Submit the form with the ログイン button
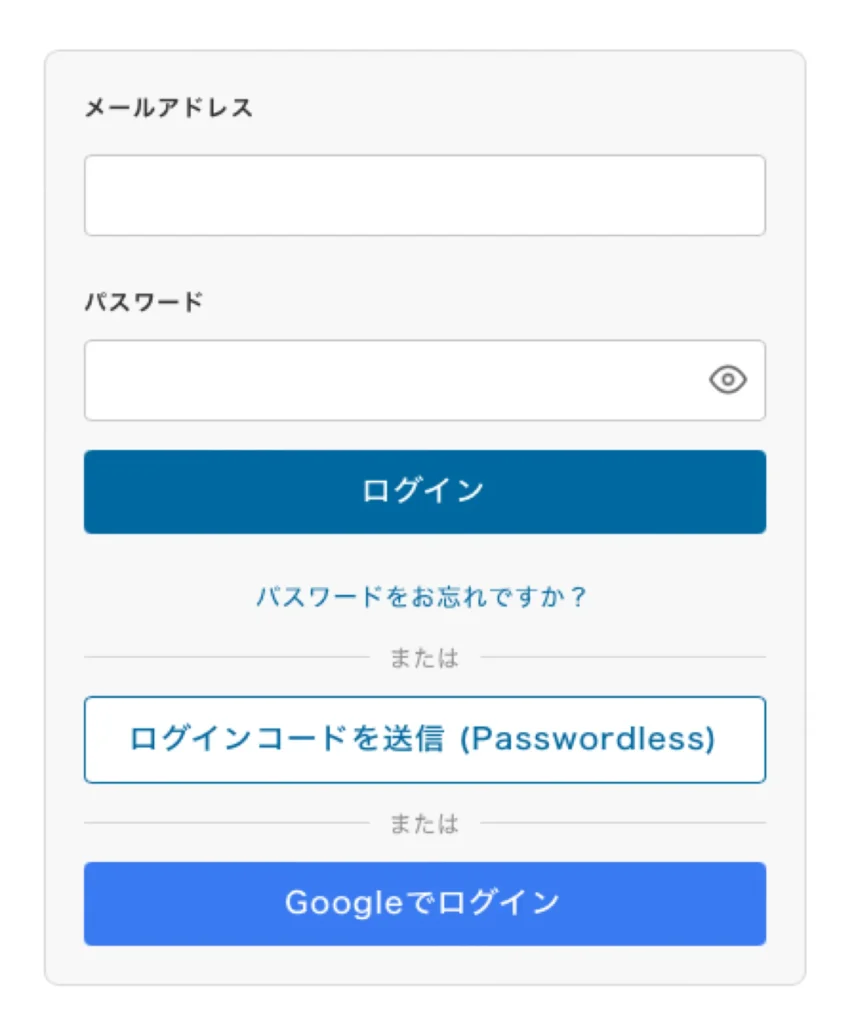This screenshot has height=1024, width=854. tap(424, 491)
